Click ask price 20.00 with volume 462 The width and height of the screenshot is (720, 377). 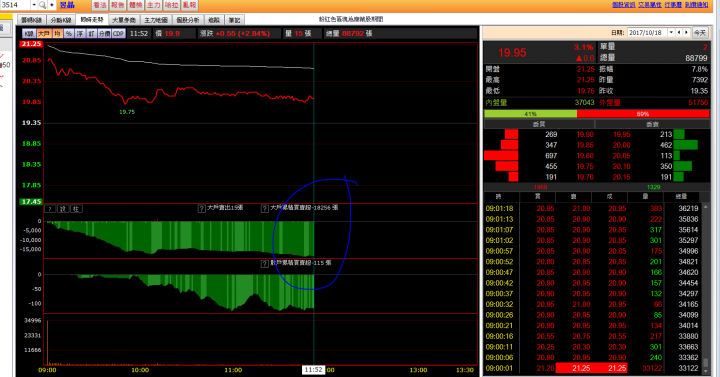tap(622, 145)
